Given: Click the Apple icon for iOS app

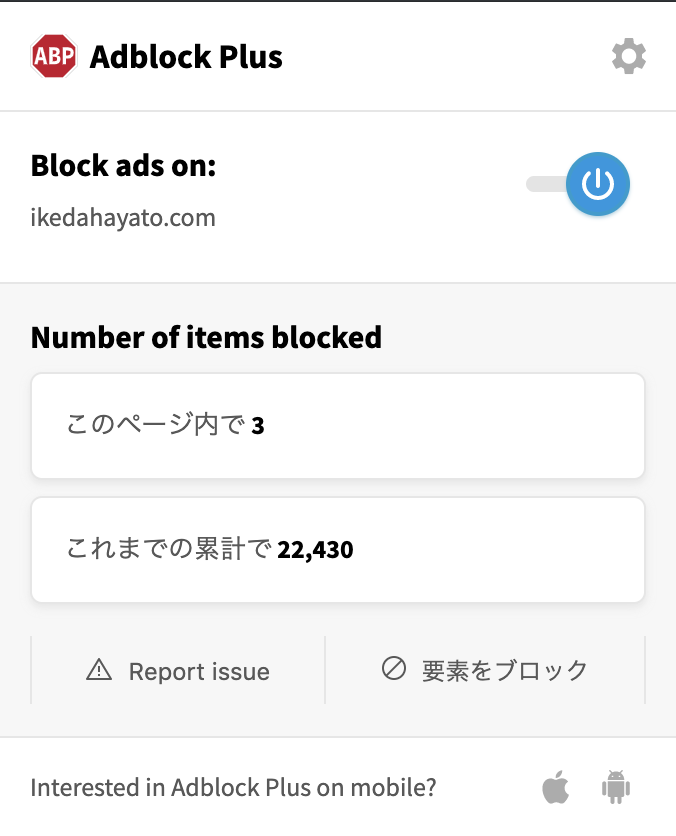Looking at the screenshot, I should tap(556, 787).
